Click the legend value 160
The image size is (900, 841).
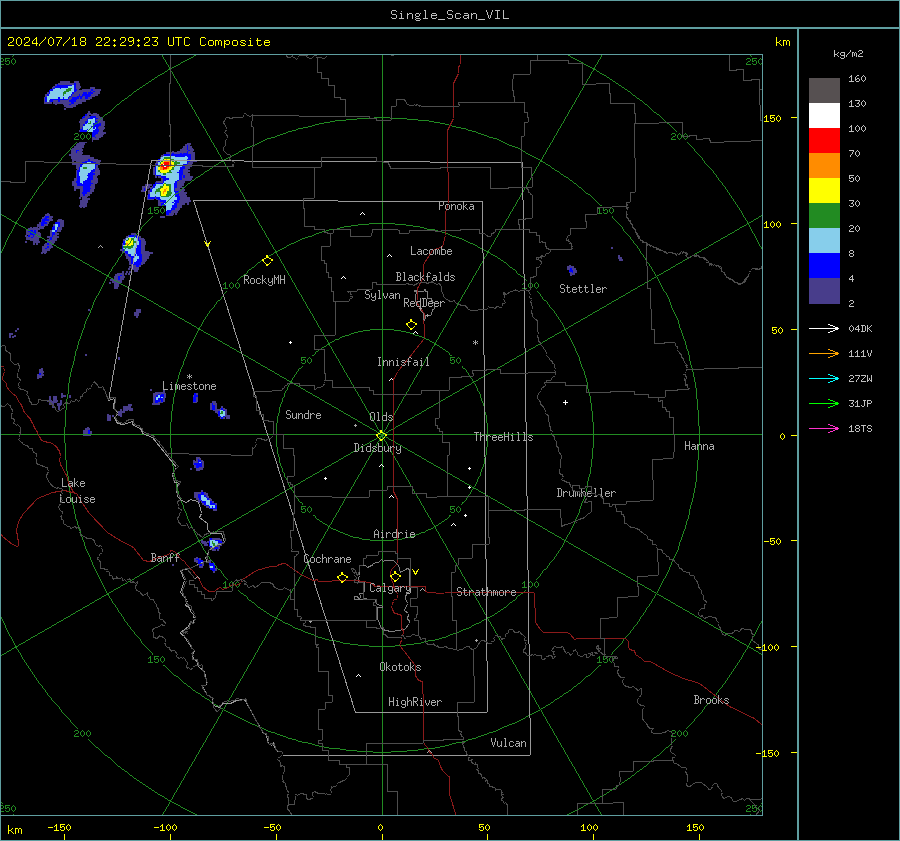(857, 79)
